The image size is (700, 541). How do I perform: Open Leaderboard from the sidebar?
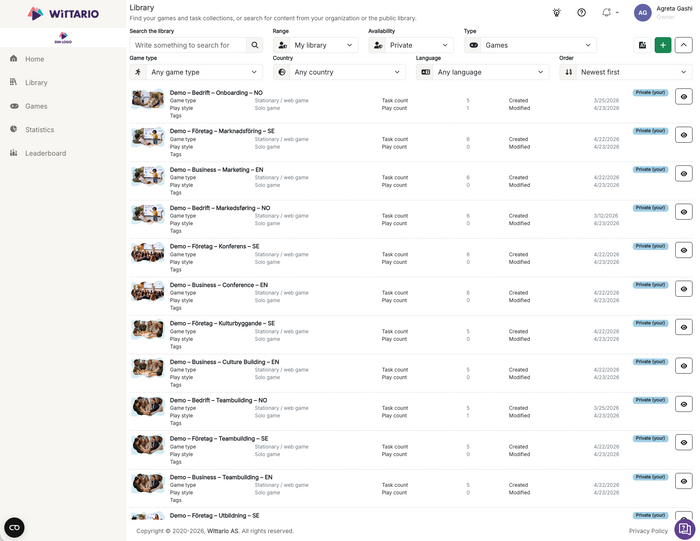(45, 153)
